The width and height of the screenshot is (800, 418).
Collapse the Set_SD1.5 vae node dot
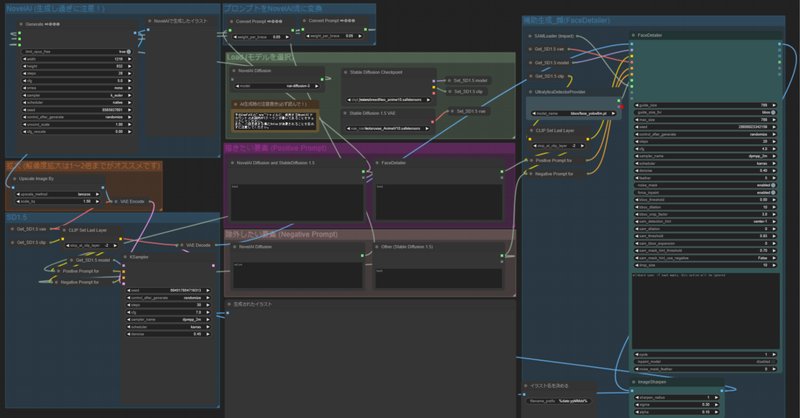[452, 111]
